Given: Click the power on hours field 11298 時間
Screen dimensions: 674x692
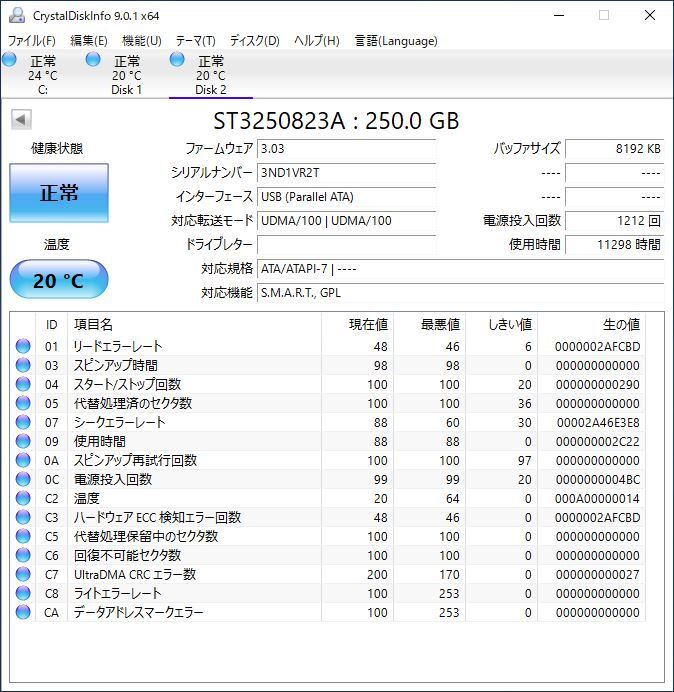Looking at the screenshot, I should (614, 244).
